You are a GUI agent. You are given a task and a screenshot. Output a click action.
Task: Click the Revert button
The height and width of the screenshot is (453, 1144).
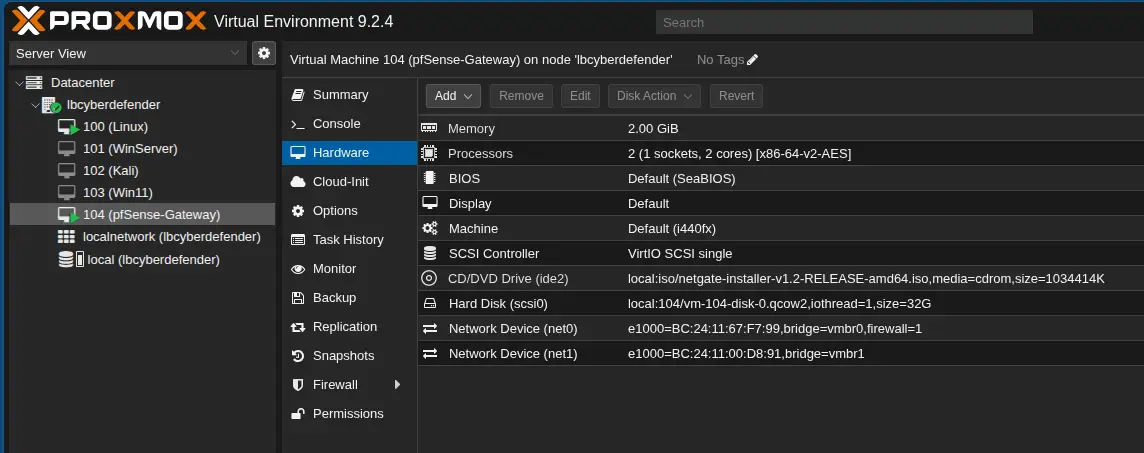(x=736, y=96)
